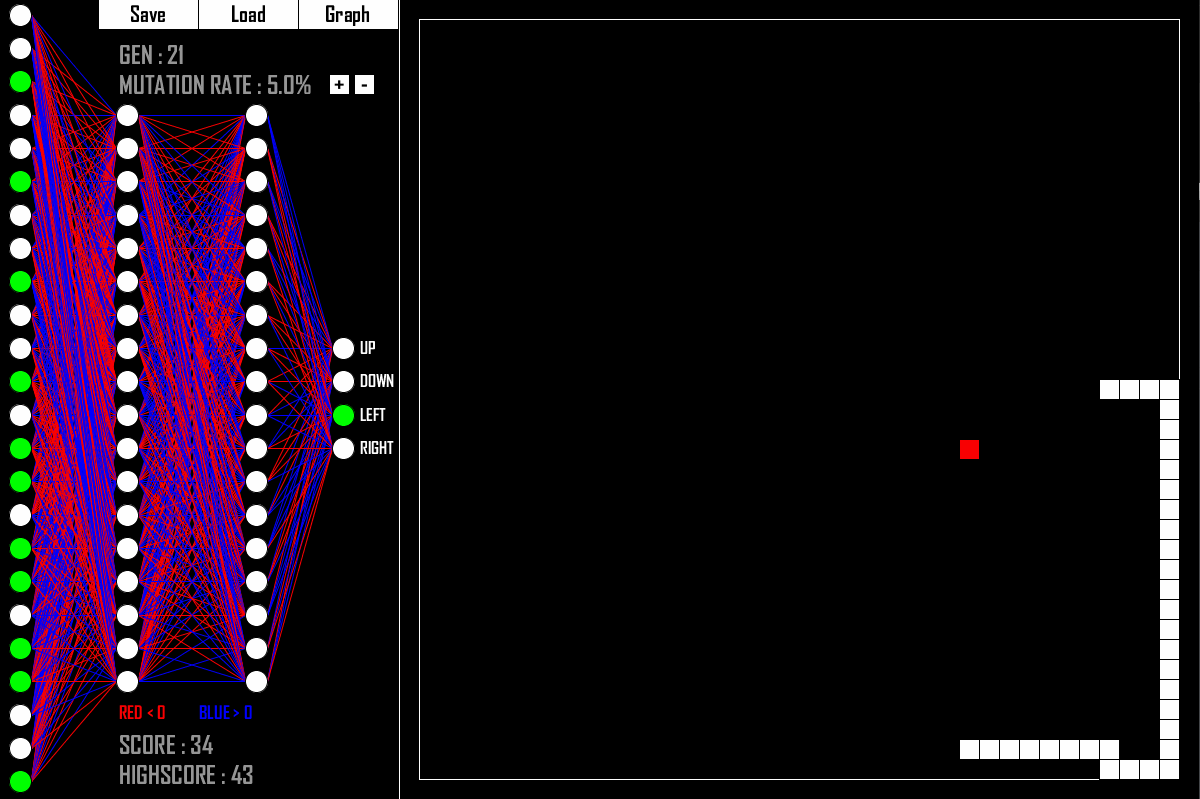The height and width of the screenshot is (799, 1200).
Task: Click the RED < 0 legend label
Action: [x=143, y=712]
